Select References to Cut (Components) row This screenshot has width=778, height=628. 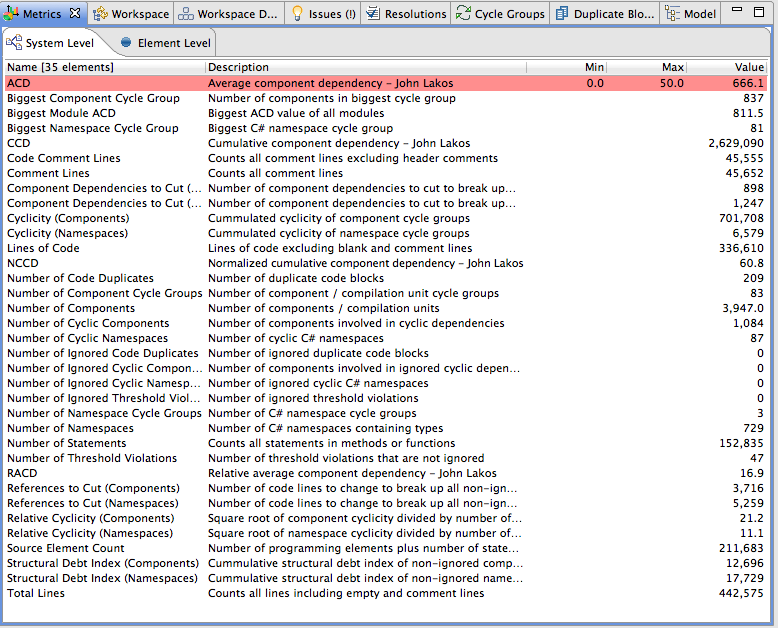tap(386, 488)
